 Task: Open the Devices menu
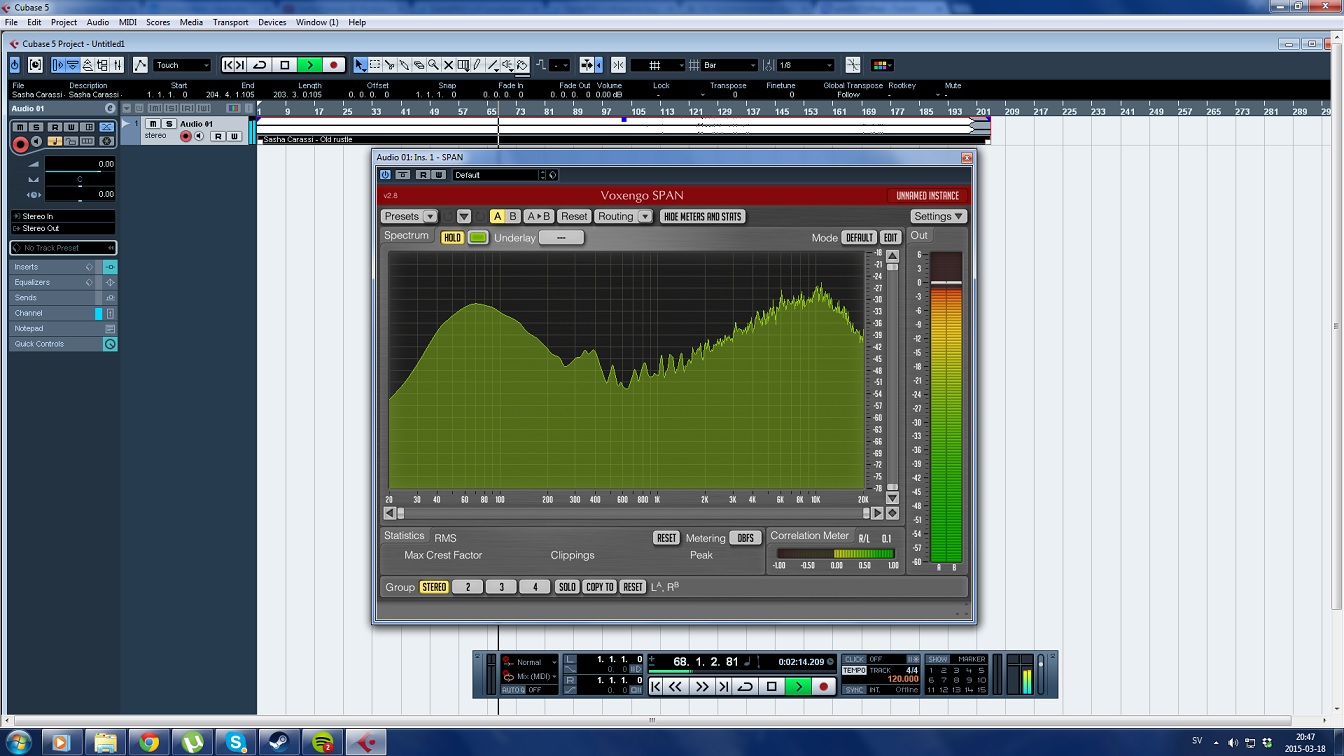click(x=272, y=22)
